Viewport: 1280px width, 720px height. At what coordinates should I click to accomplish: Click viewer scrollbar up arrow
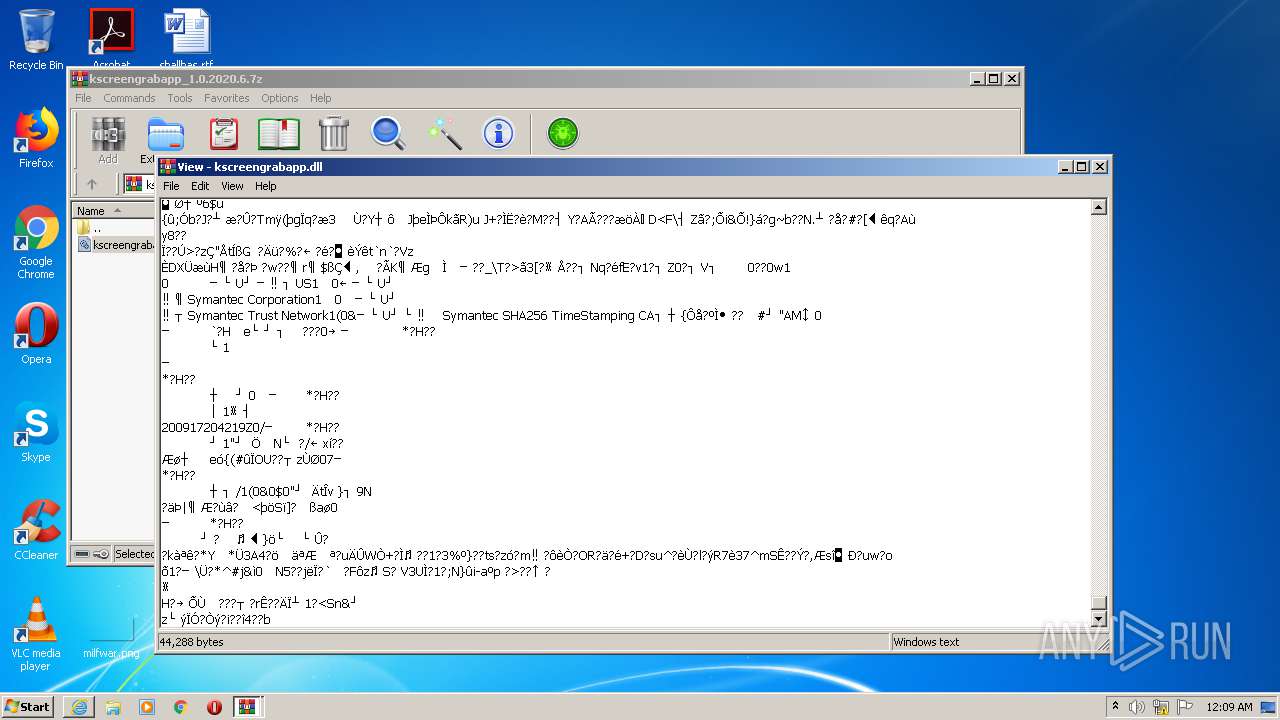tap(1099, 207)
